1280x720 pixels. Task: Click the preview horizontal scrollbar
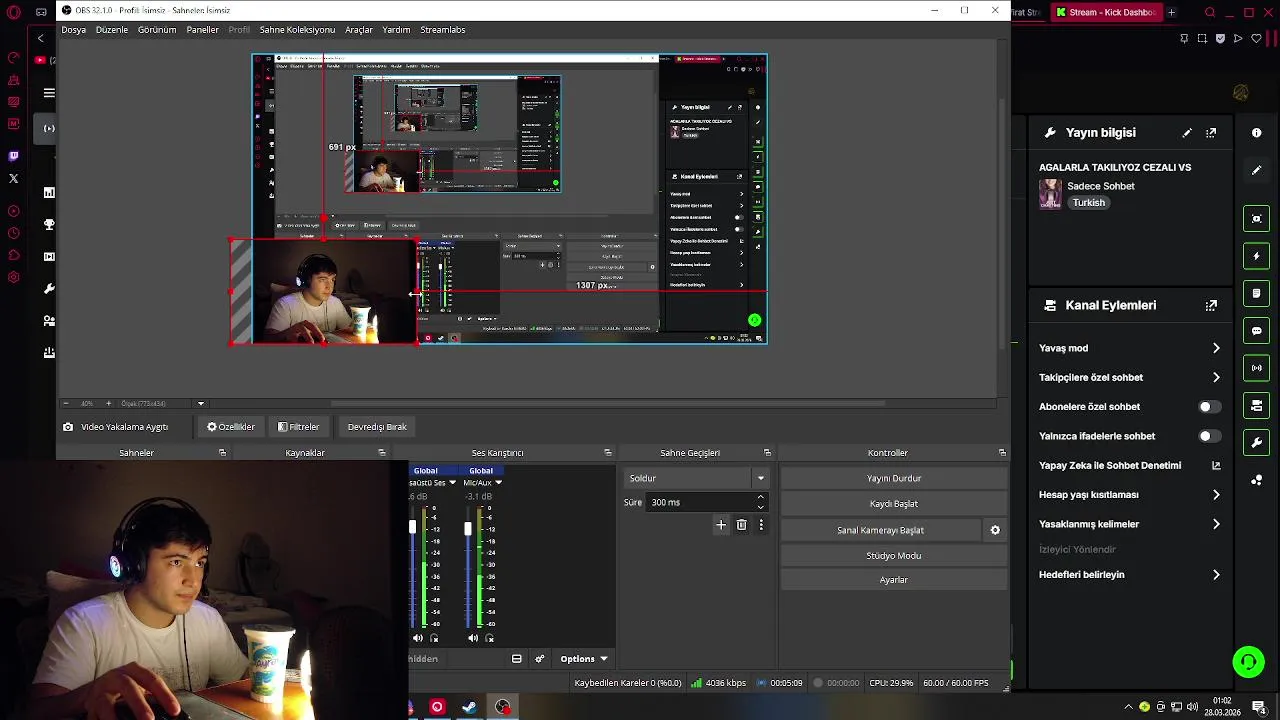click(x=607, y=404)
